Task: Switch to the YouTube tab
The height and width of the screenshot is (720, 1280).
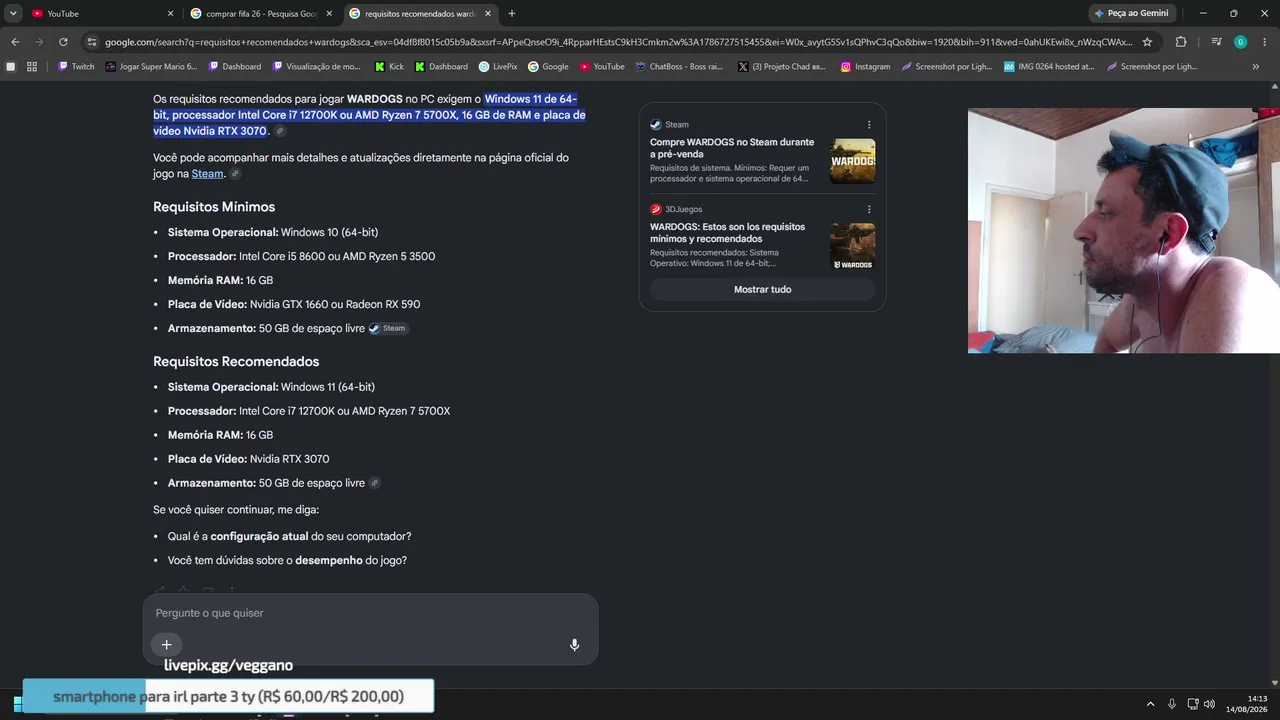Action: click(101, 14)
